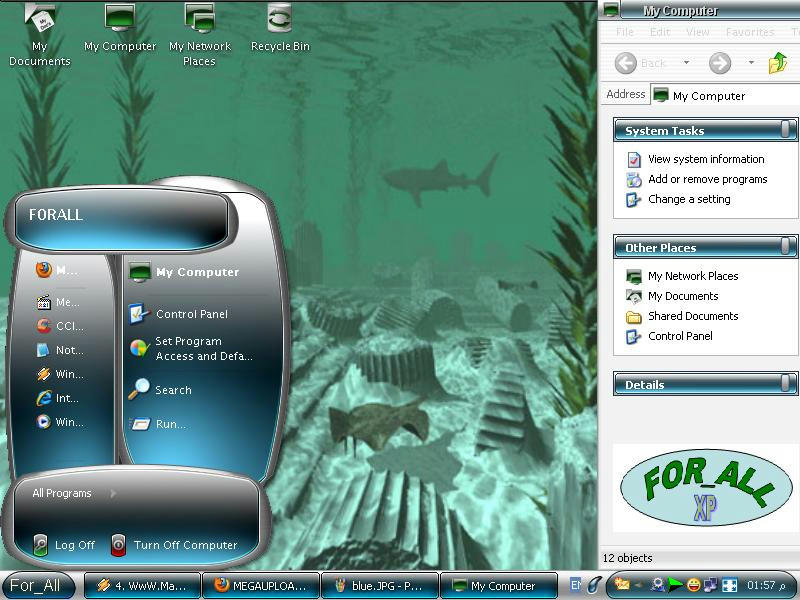The width and height of the screenshot is (800, 600).
Task: Open the Edit menu
Action: [660, 32]
